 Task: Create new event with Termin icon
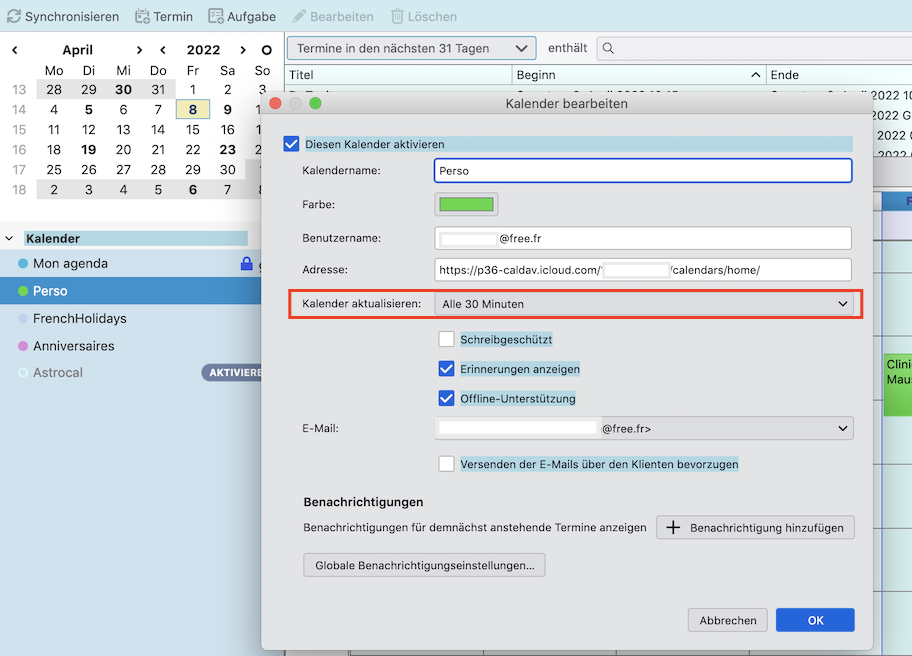pos(143,16)
